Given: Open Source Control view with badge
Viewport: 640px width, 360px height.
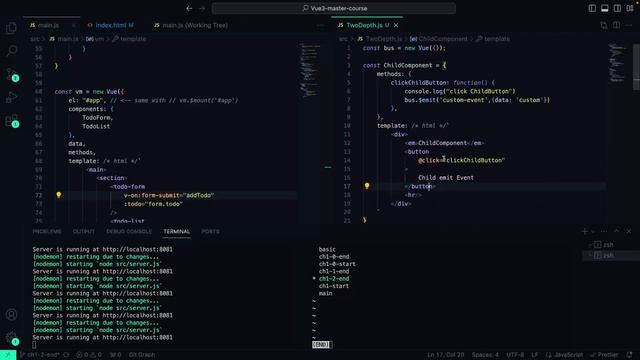Looking at the screenshot, I should 11,74.
